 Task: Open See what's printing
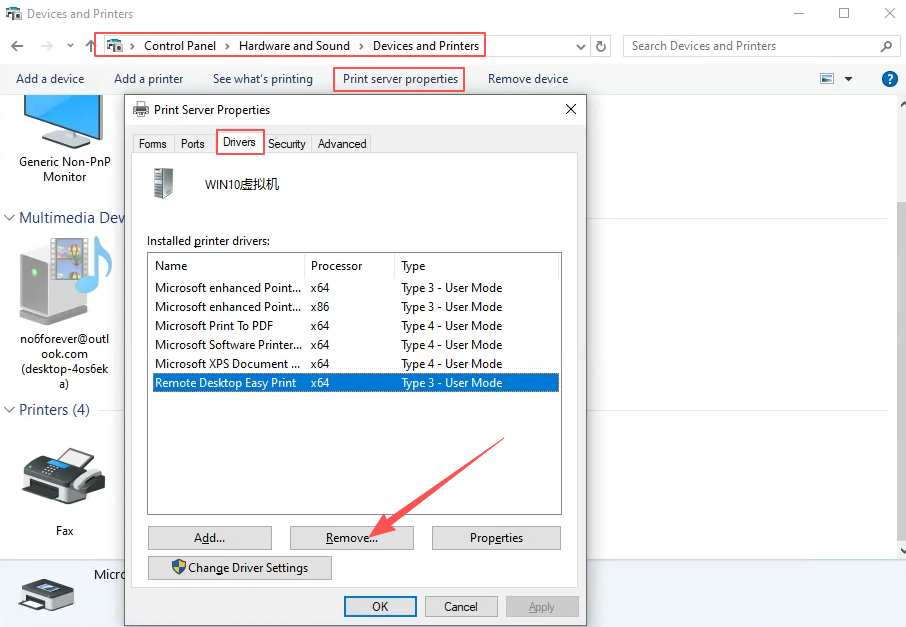pyautogui.click(x=263, y=79)
